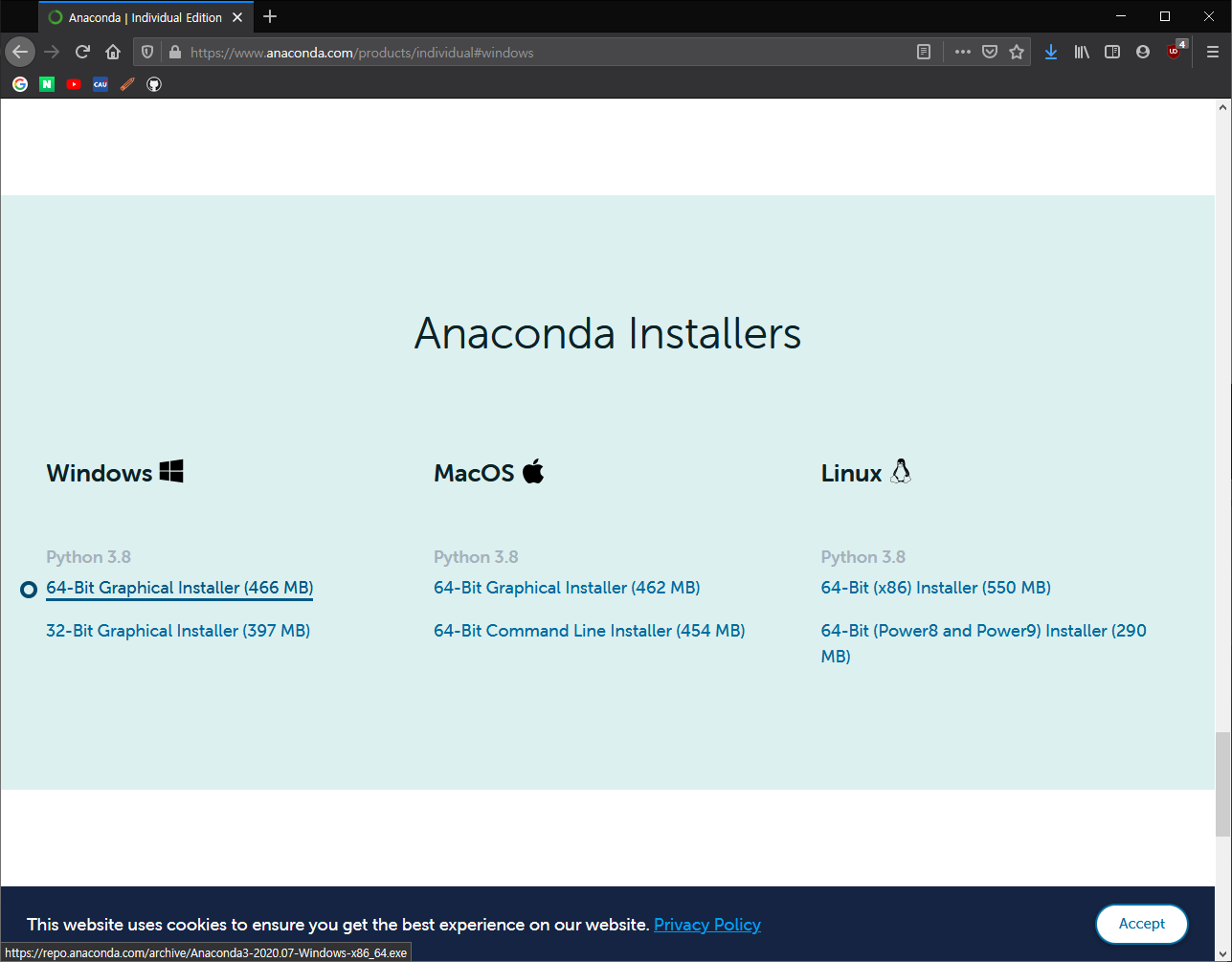
Task: Show sidebars icon in toolbar
Action: click(1112, 52)
